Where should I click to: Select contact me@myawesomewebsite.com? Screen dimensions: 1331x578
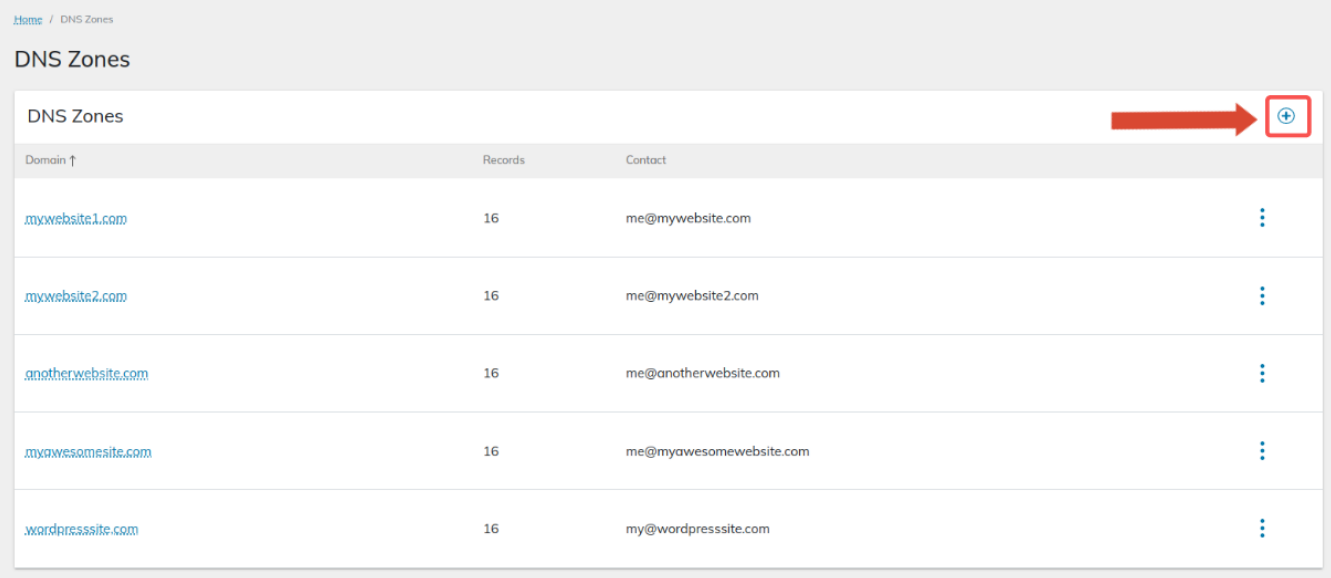(x=718, y=451)
